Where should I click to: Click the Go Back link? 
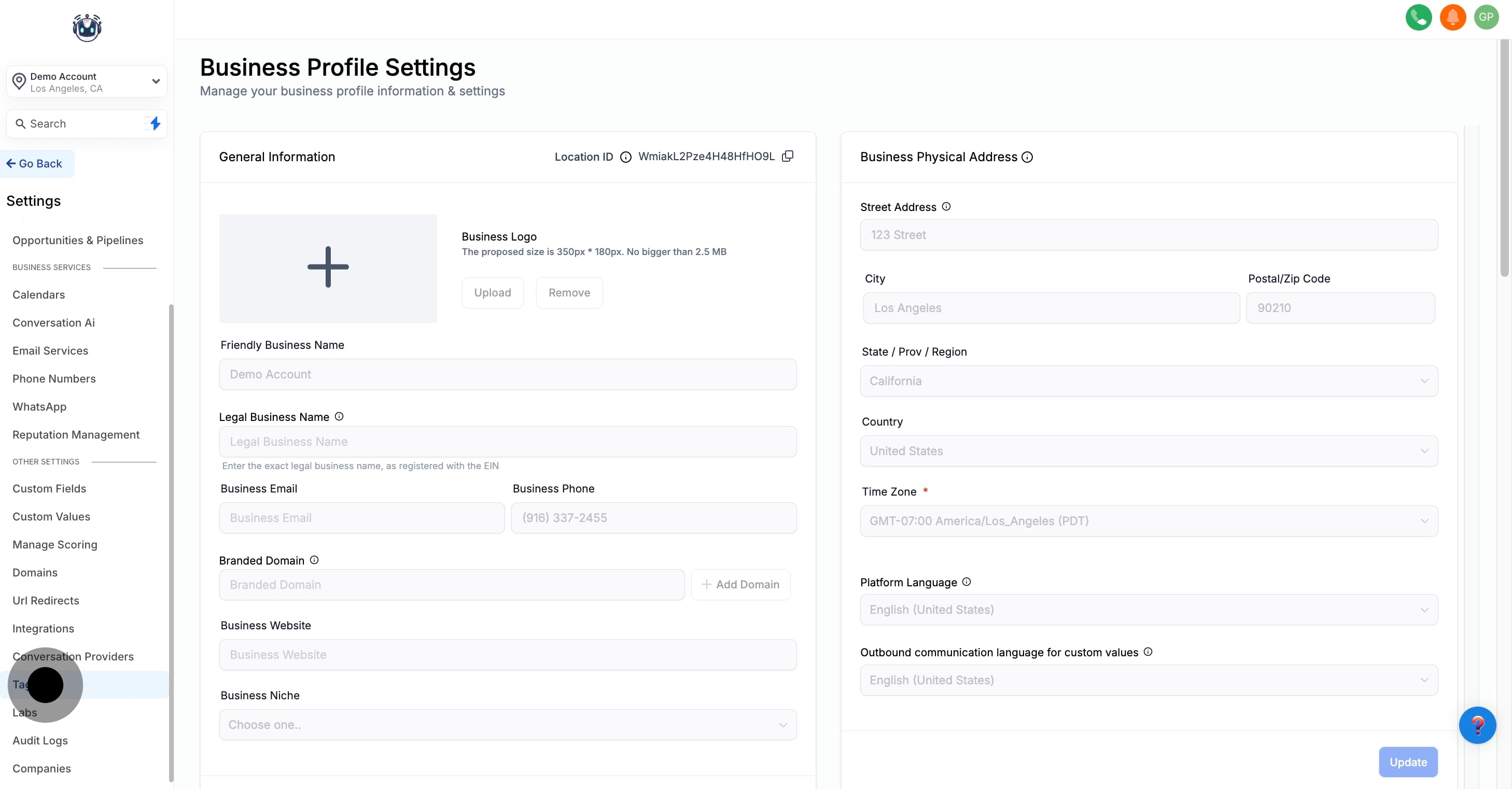tap(35, 164)
